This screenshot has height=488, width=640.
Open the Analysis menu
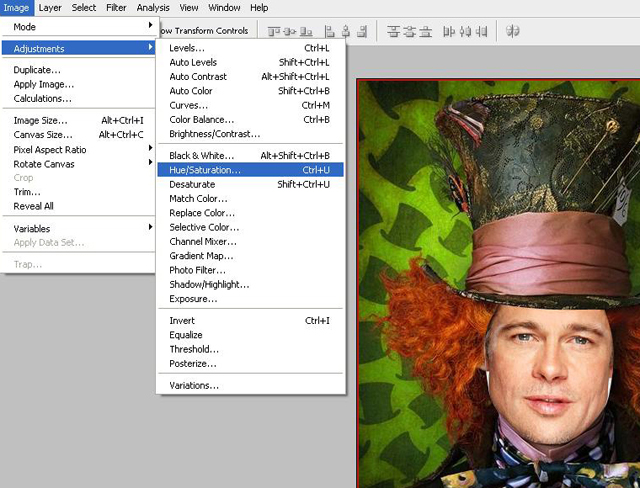153,8
